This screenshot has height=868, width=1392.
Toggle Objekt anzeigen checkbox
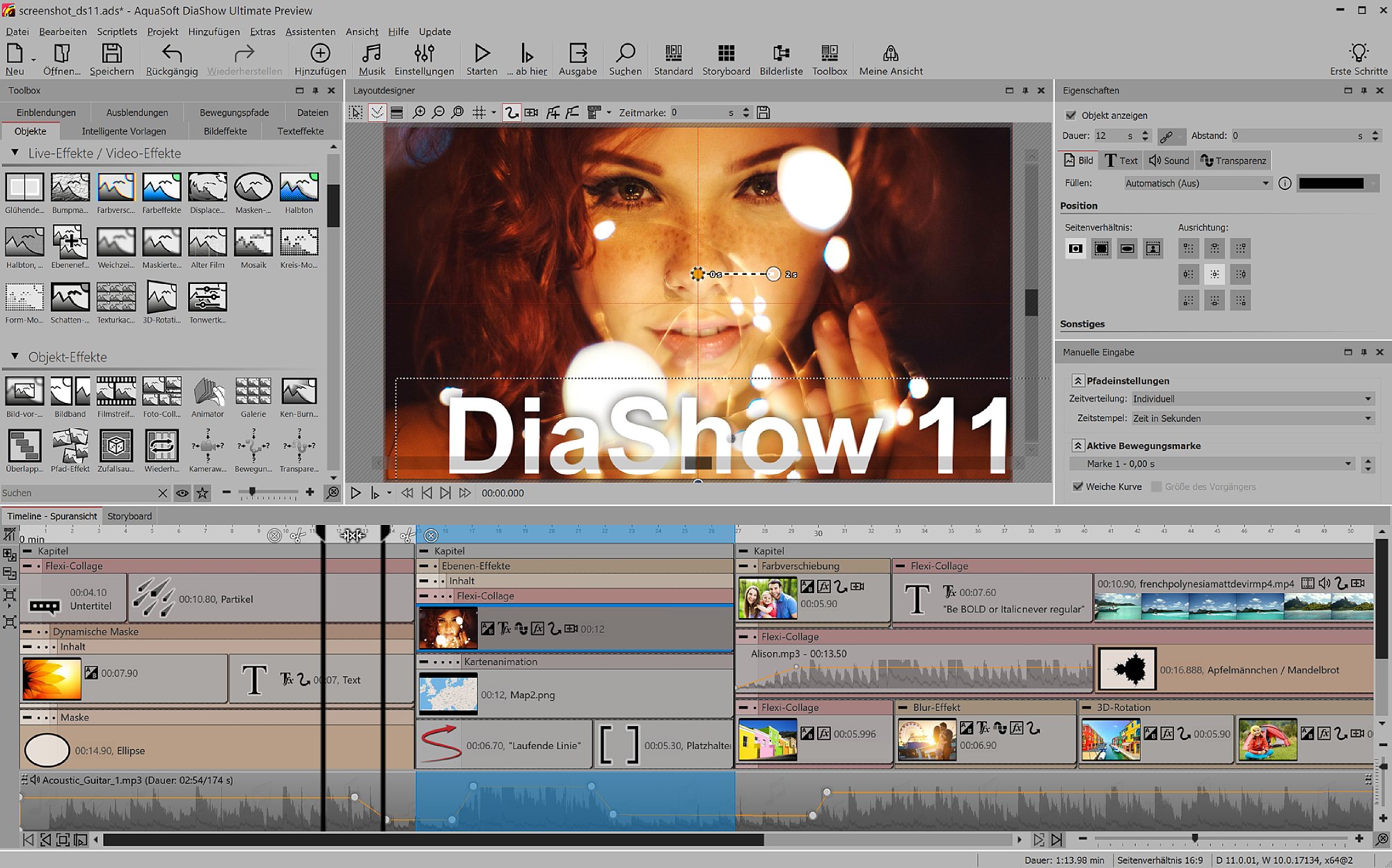point(1071,116)
